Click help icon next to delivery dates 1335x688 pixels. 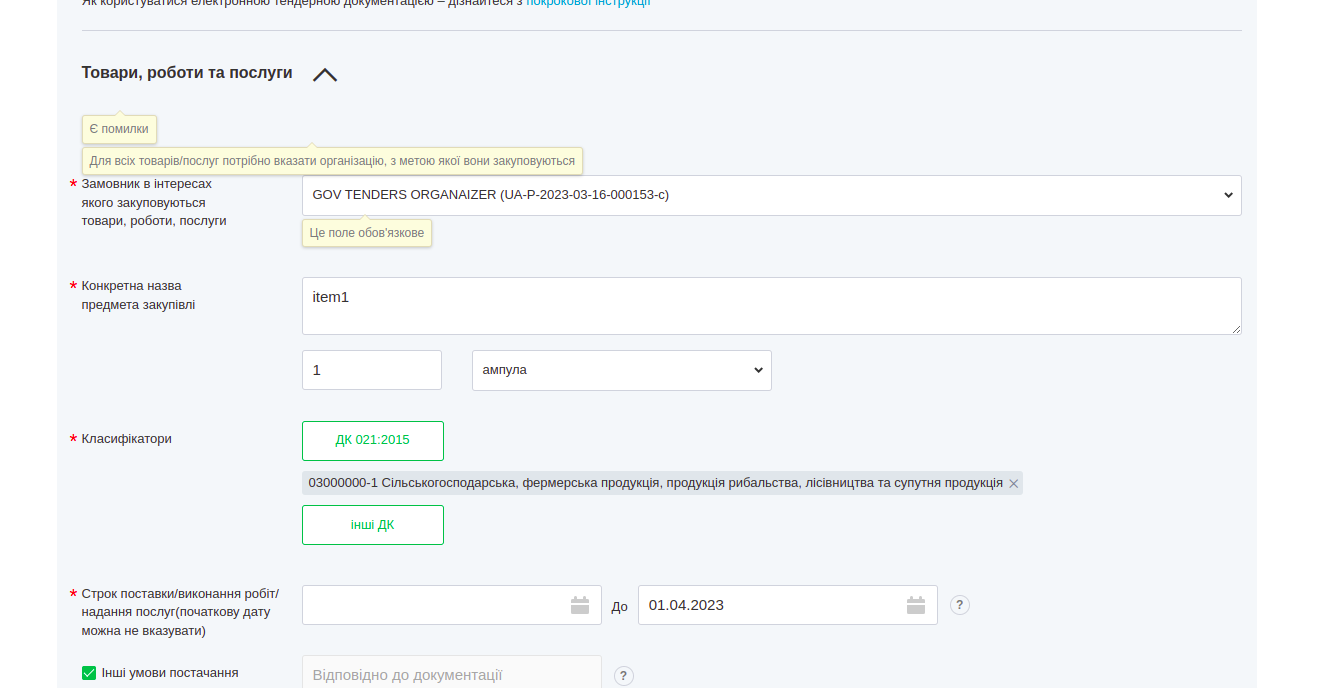960,605
